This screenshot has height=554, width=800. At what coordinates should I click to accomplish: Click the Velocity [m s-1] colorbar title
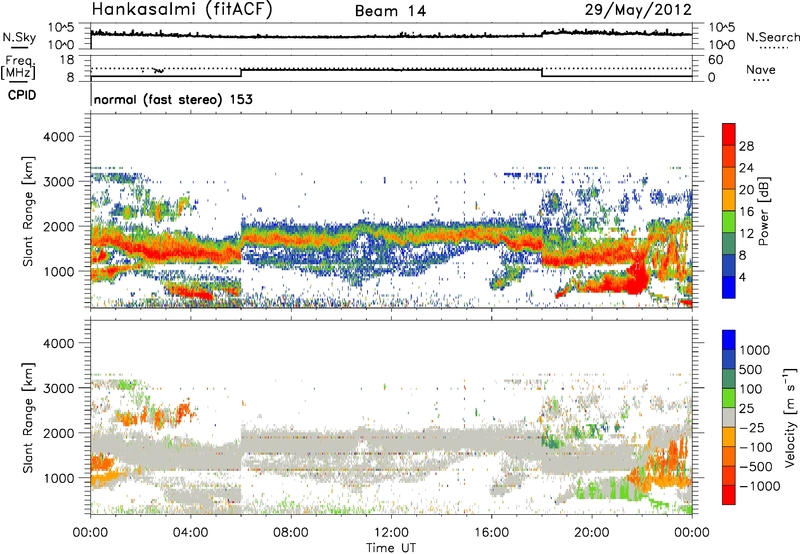click(x=790, y=417)
